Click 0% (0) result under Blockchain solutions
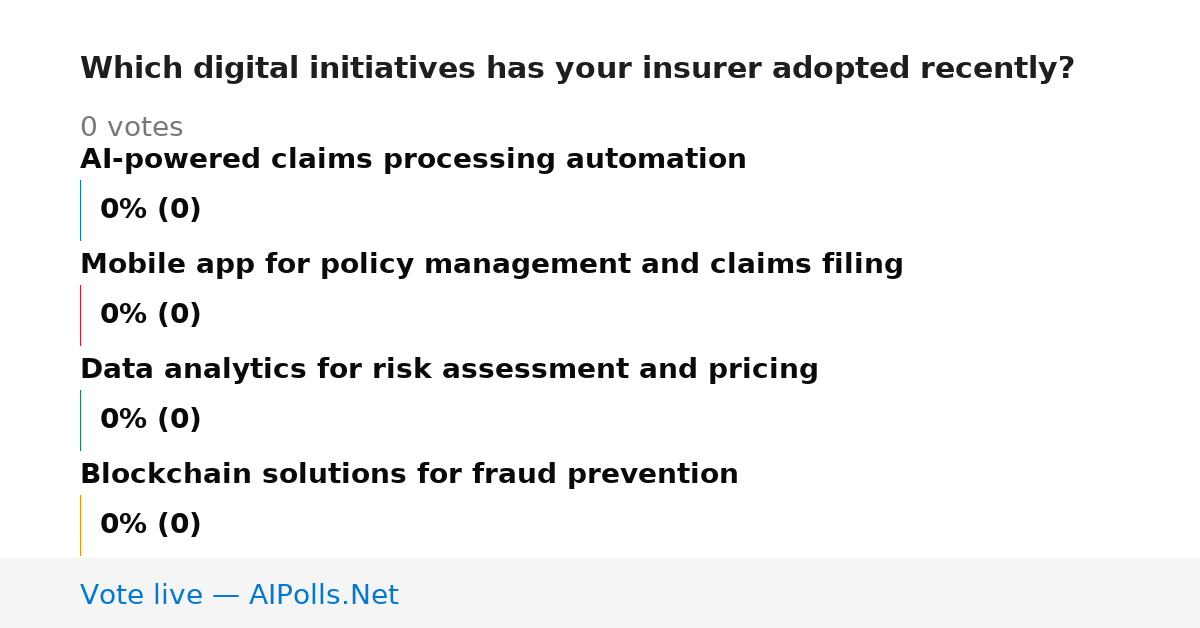The image size is (1200, 628). [150, 525]
